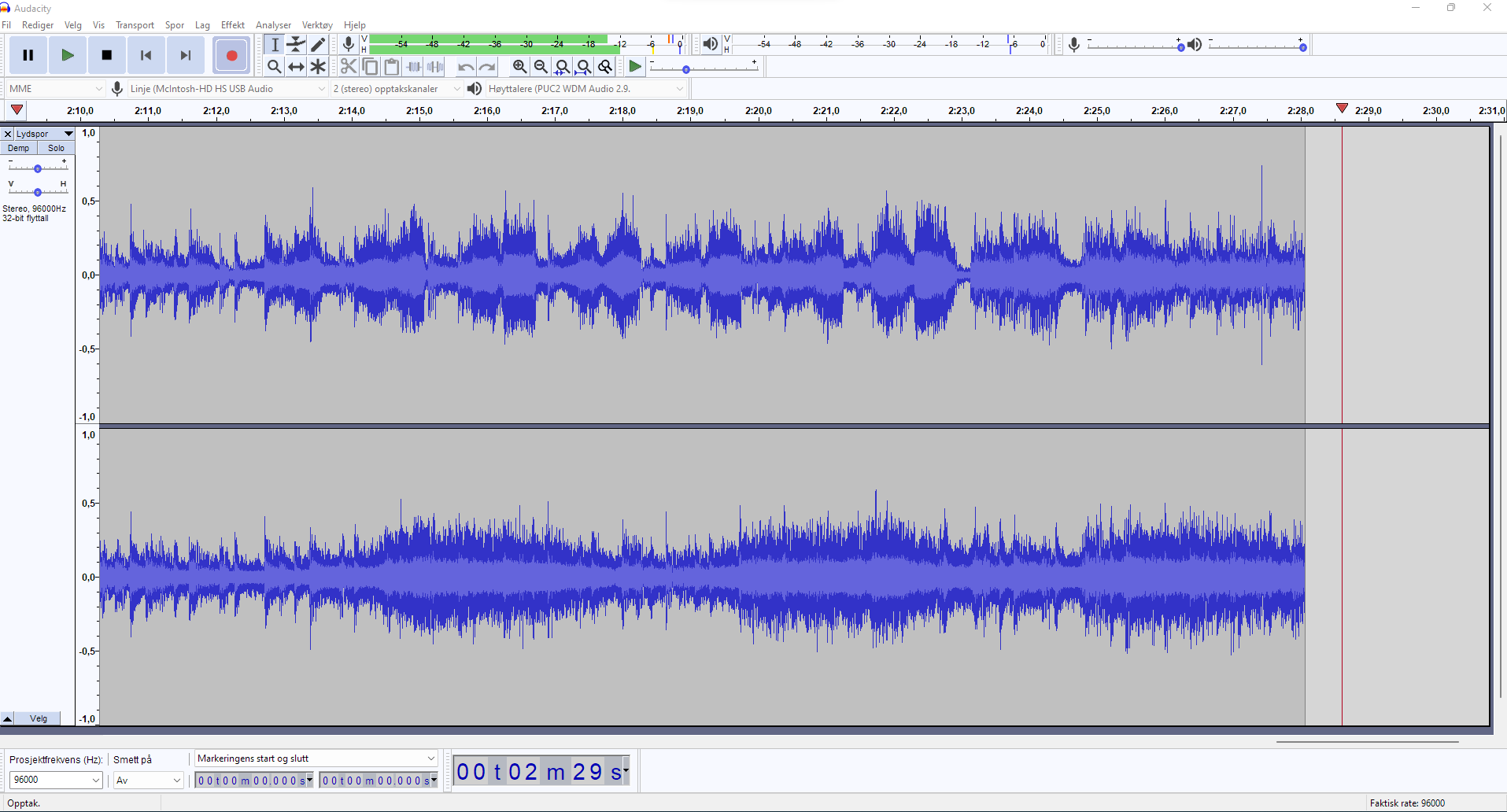Skip to start of track

[x=146, y=55]
